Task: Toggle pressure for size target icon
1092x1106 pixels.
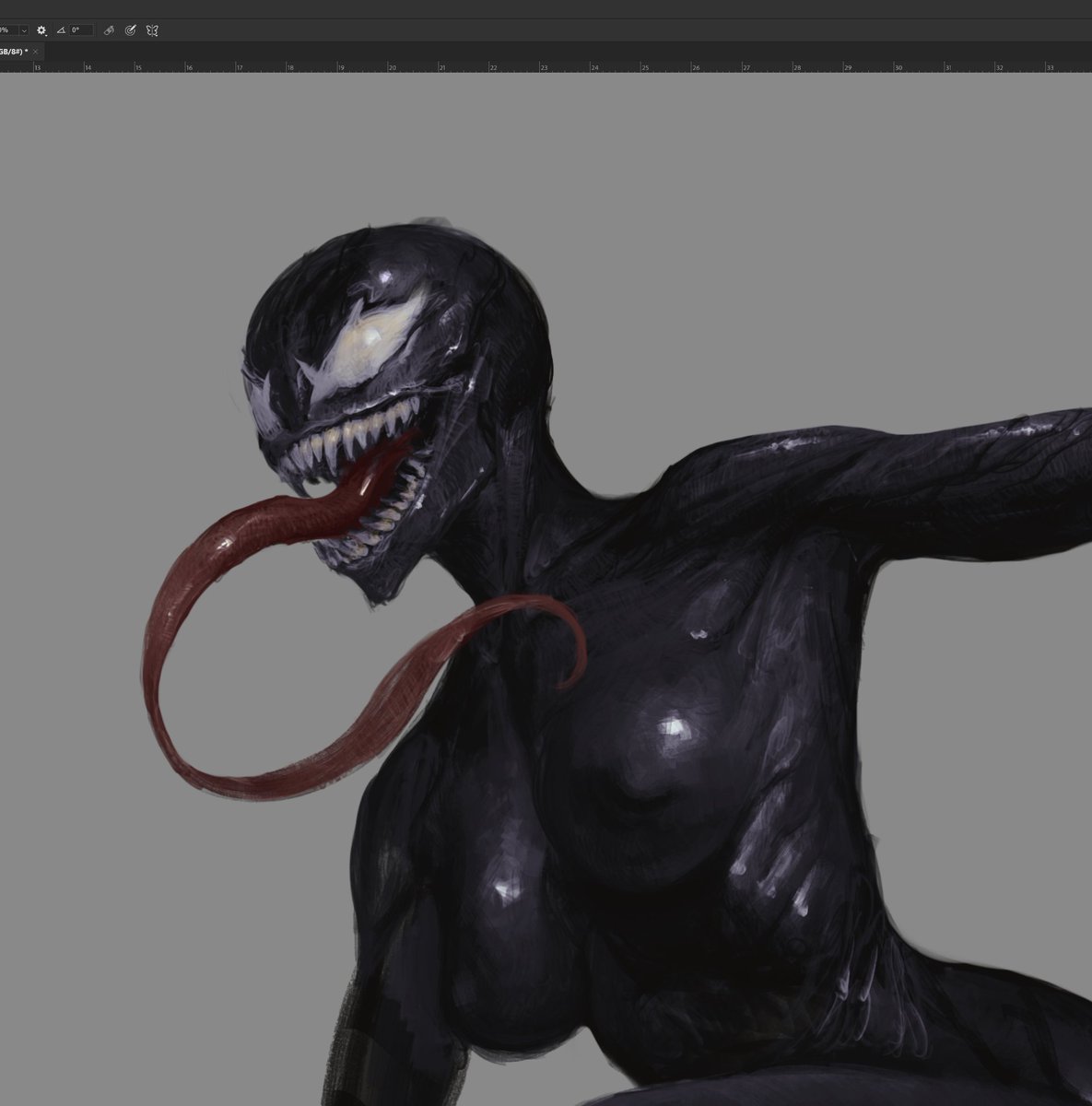Action: point(130,30)
